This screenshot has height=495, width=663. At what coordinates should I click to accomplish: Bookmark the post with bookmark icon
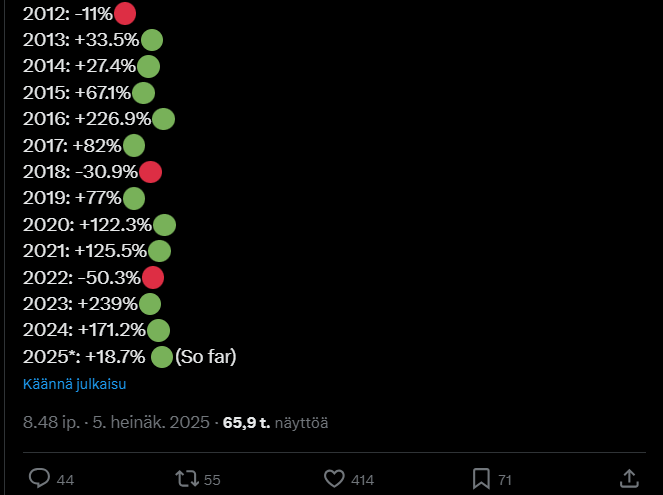pyautogui.click(x=481, y=479)
